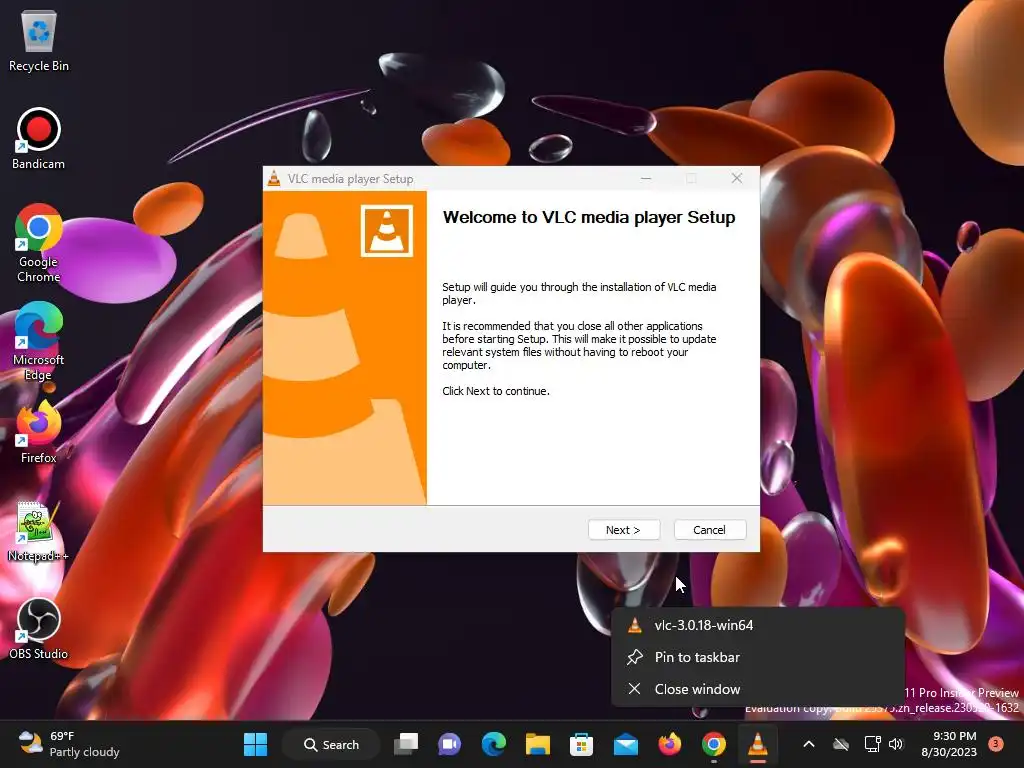This screenshot has height=768, width=1024.
Task: Open Mail from the taskbar
Action: tap(626, 744)
